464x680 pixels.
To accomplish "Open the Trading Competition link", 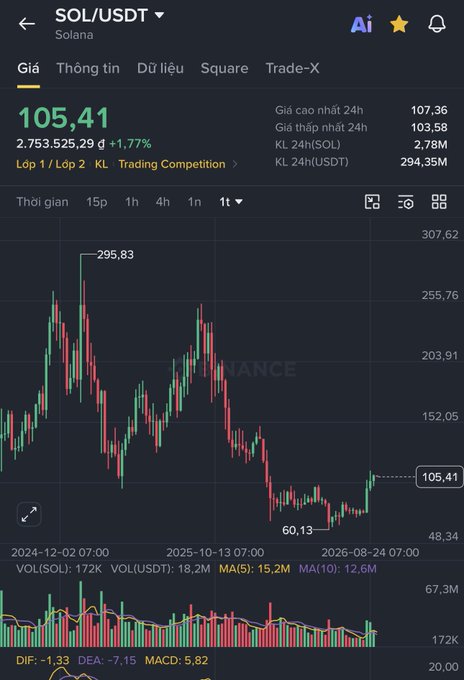I will pyautogui.click(x=172, y=164).
